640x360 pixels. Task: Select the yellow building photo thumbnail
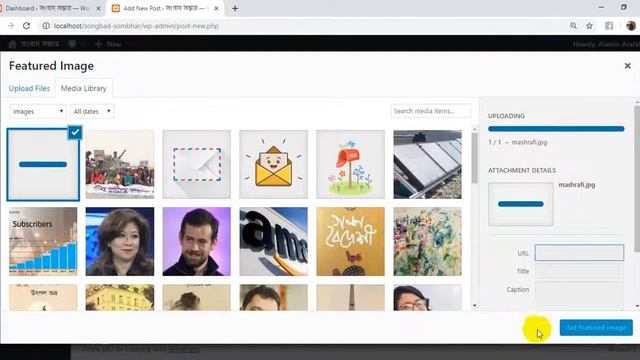click(120, 298)
